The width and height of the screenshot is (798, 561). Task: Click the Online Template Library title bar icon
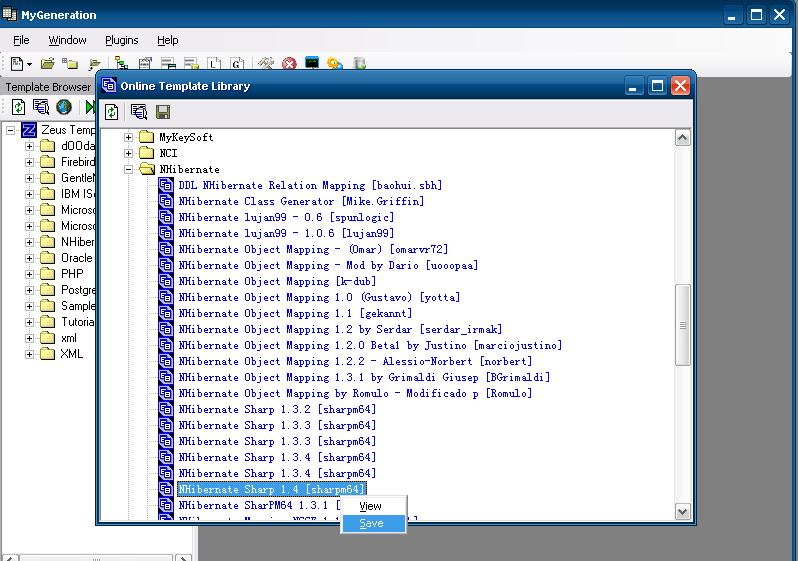108,85
